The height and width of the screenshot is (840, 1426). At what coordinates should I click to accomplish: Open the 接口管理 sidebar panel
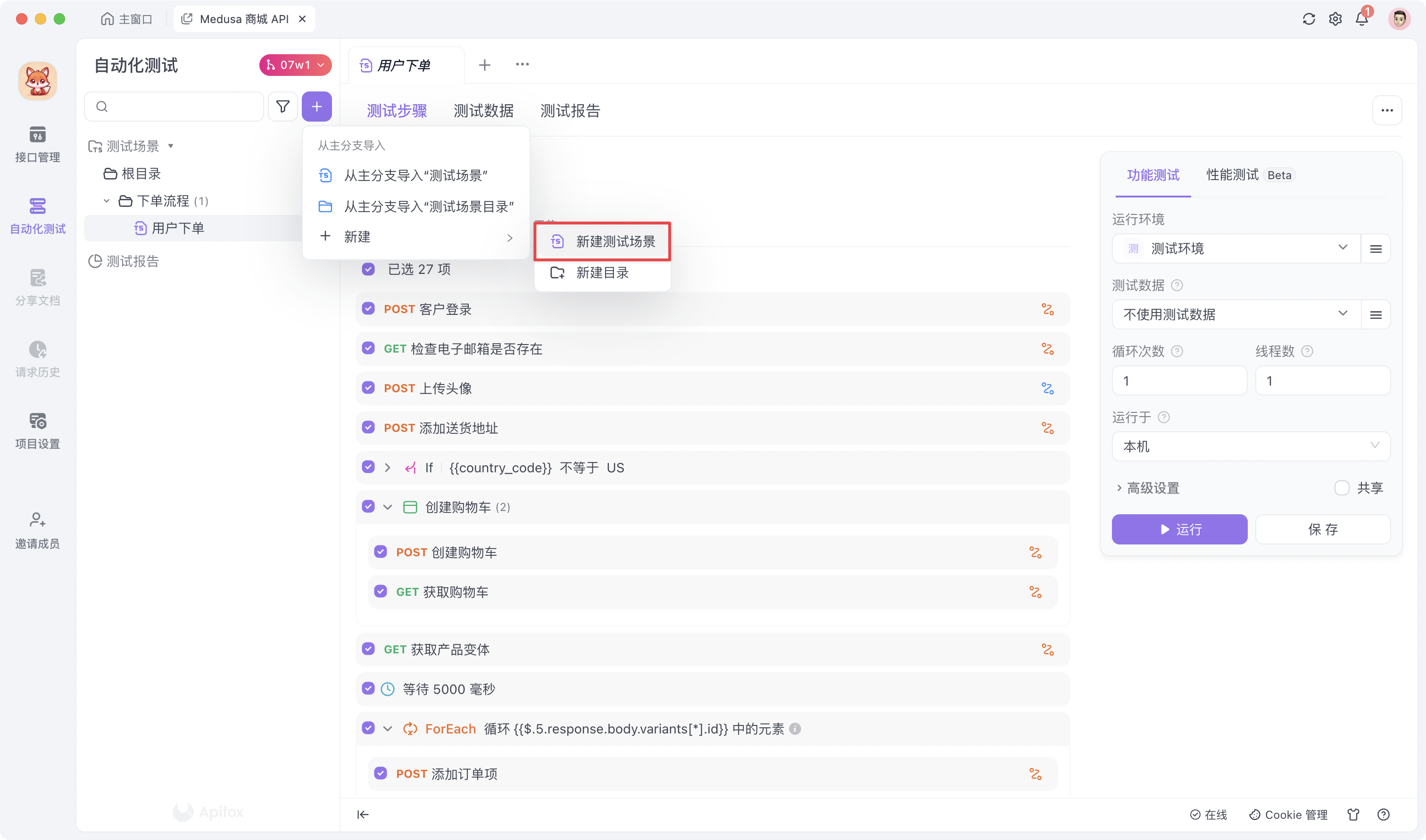[x=37, y=143]
